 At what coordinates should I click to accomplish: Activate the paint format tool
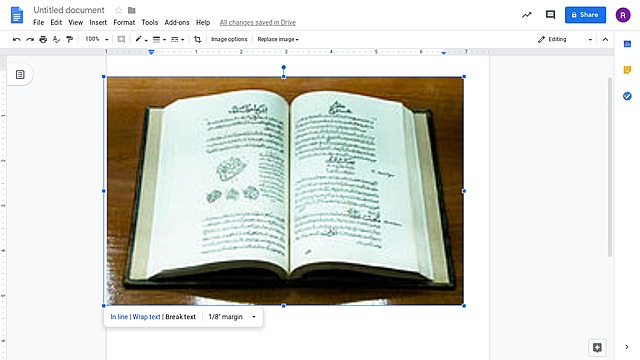pyautogui.click(x=69, y=40)
